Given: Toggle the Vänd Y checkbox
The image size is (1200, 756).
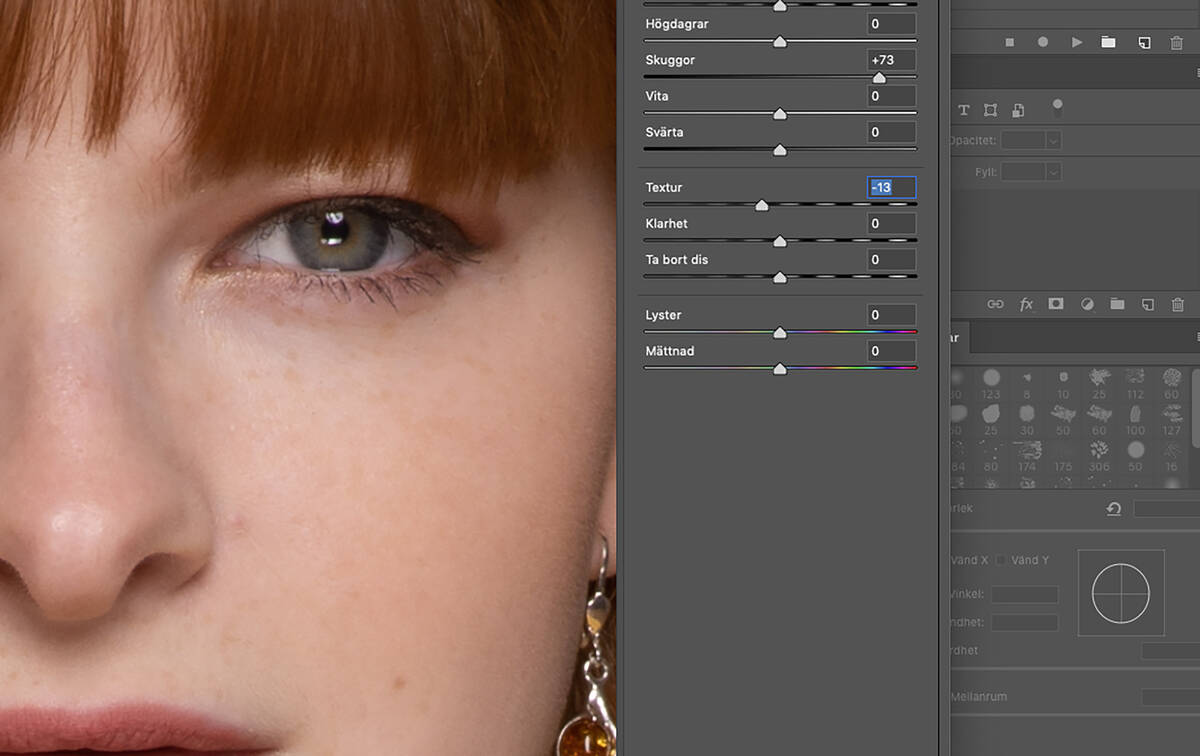Looking at the screenshot, I should coord(1000,560).
